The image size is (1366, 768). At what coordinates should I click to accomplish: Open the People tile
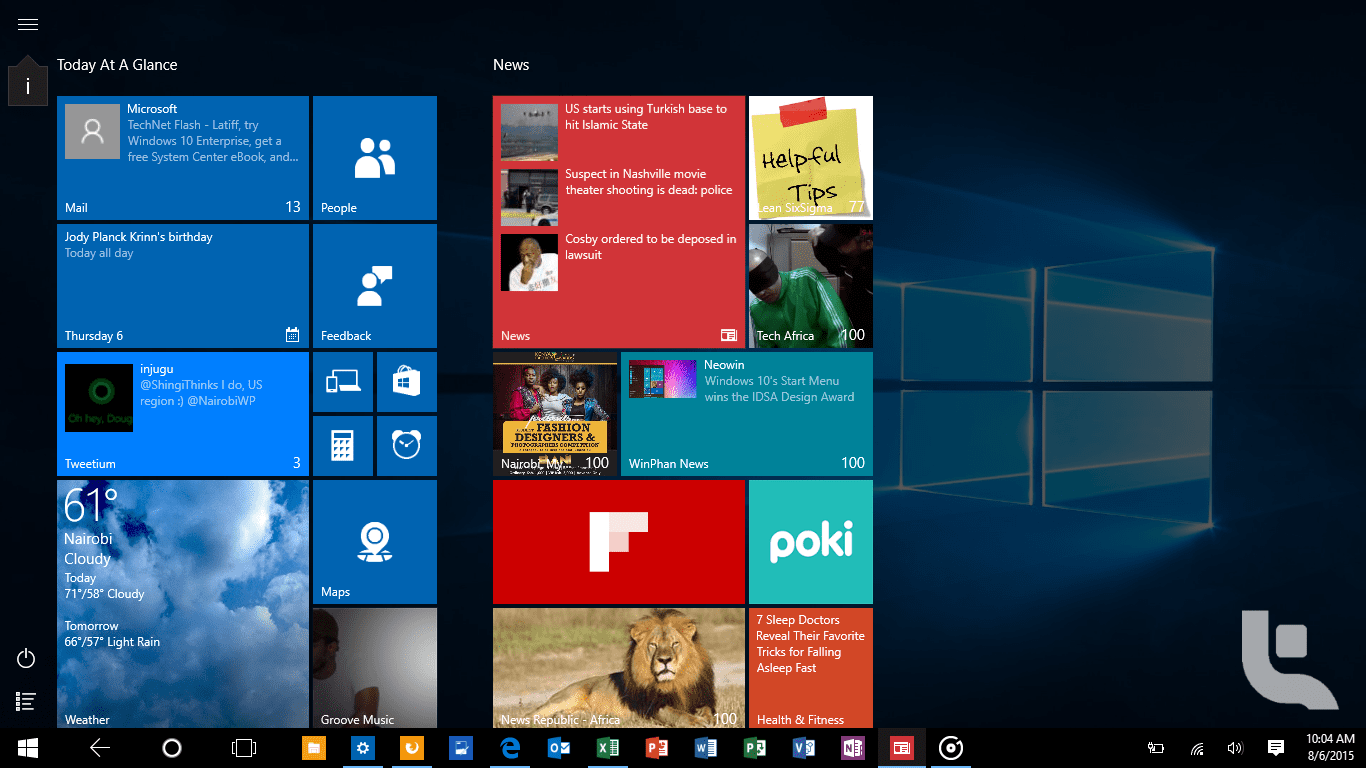tap(375, 158)
